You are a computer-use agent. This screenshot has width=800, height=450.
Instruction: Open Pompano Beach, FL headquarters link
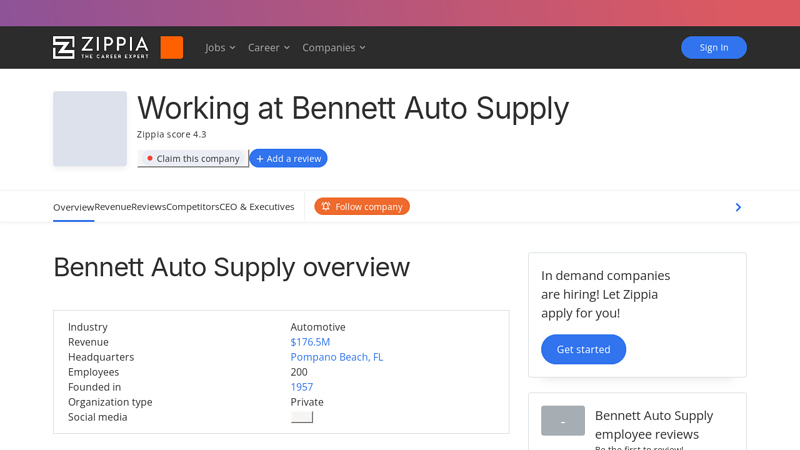(337, 357)
